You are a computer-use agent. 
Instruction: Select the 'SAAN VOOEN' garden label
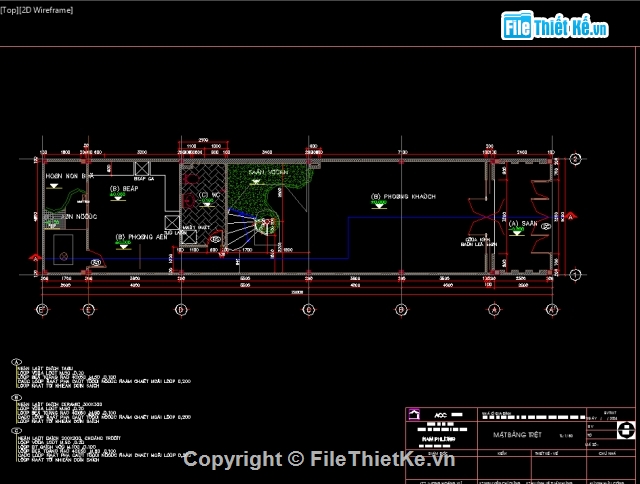[x=268, y=172]
